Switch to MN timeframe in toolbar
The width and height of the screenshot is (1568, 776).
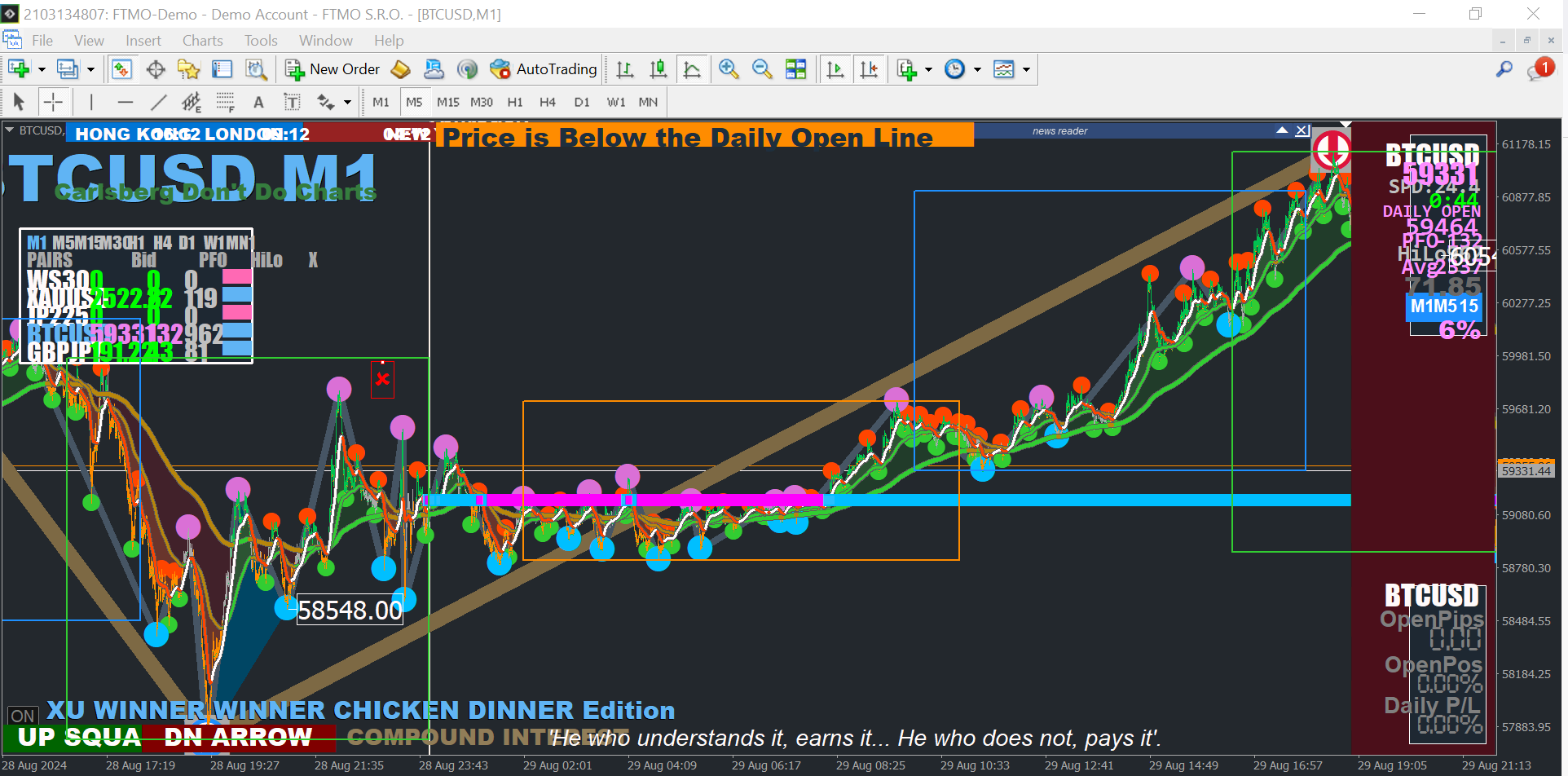click(648, 102)
